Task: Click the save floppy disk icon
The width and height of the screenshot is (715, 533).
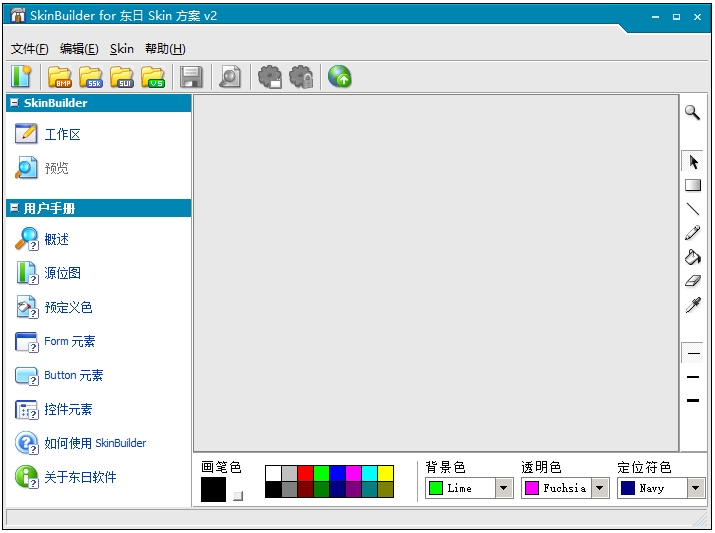Action: 191,77
